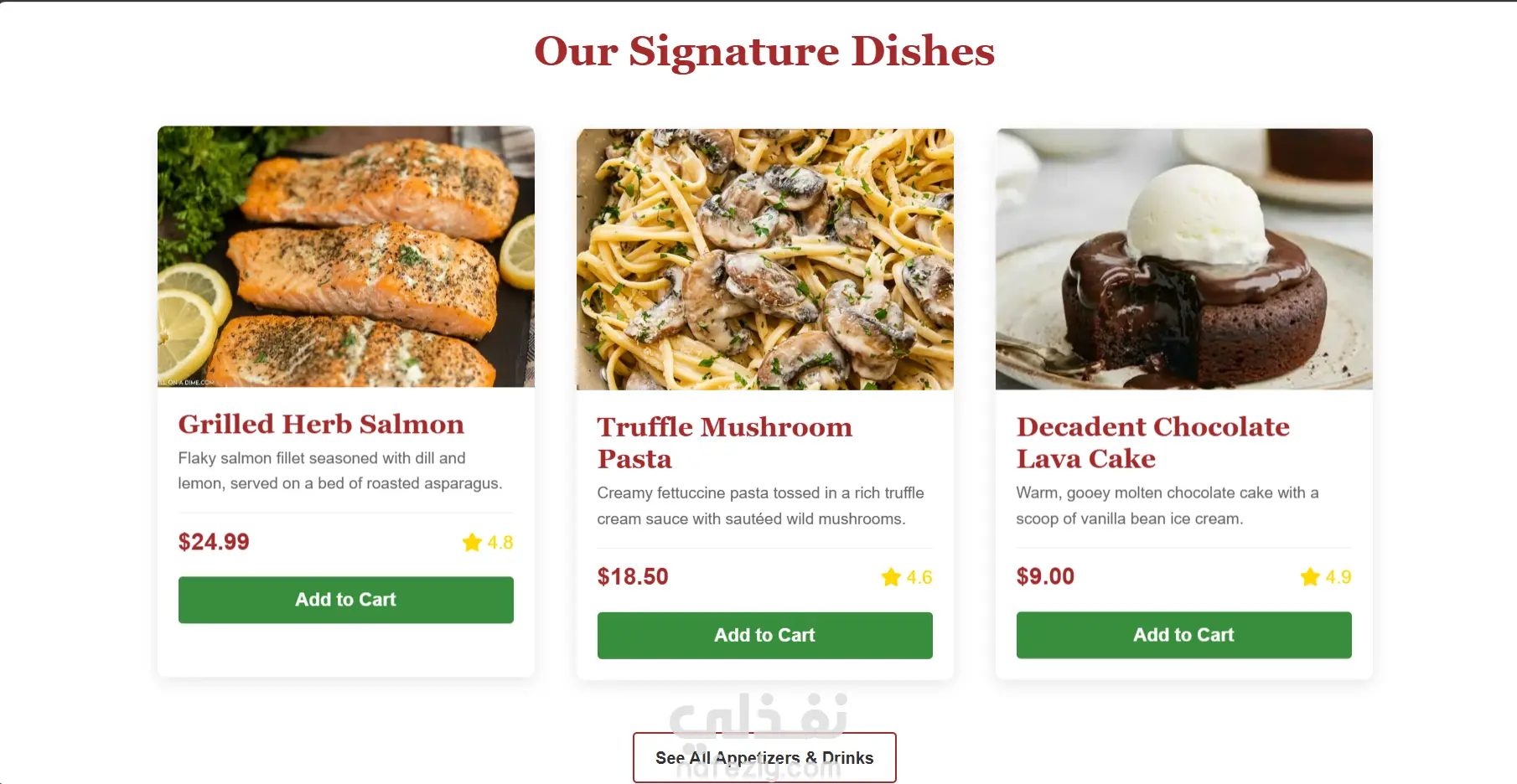Click the Our Signature Dishes heading
The image size is (1517, 784).
click(764, 51)
